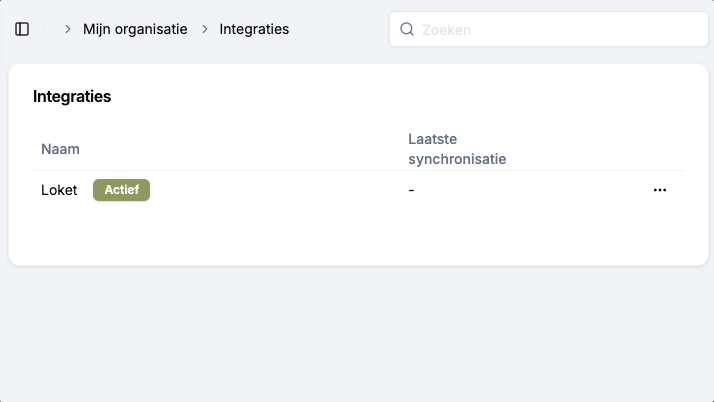Click the Actief status badge
The image size is (714, 402).
[x=121, y=190]
